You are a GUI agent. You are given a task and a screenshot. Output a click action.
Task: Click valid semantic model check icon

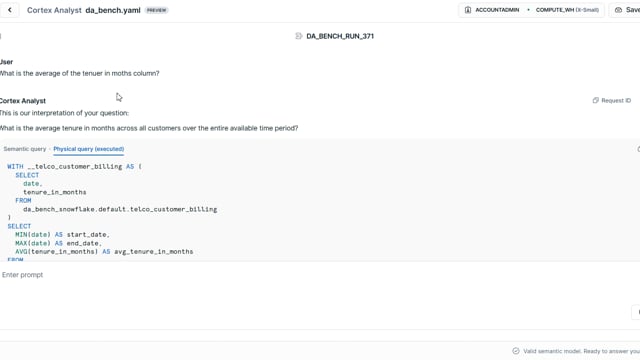point(516,351)
